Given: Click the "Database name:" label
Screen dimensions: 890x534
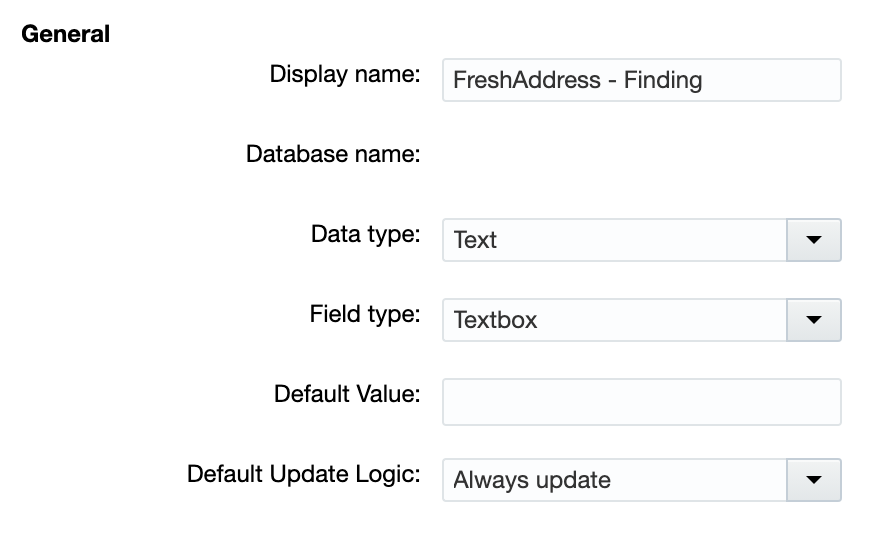Looking at the screenshot, I should [333, 154].
